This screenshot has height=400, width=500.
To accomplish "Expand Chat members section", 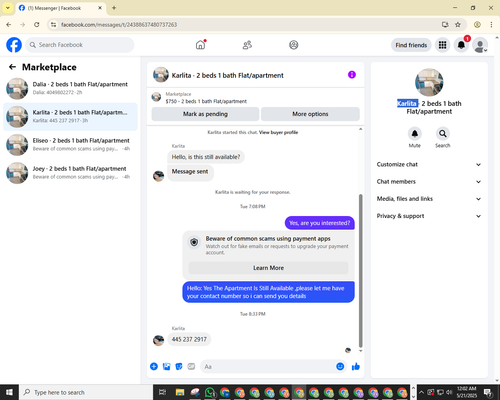I will [x=429, y=182].
